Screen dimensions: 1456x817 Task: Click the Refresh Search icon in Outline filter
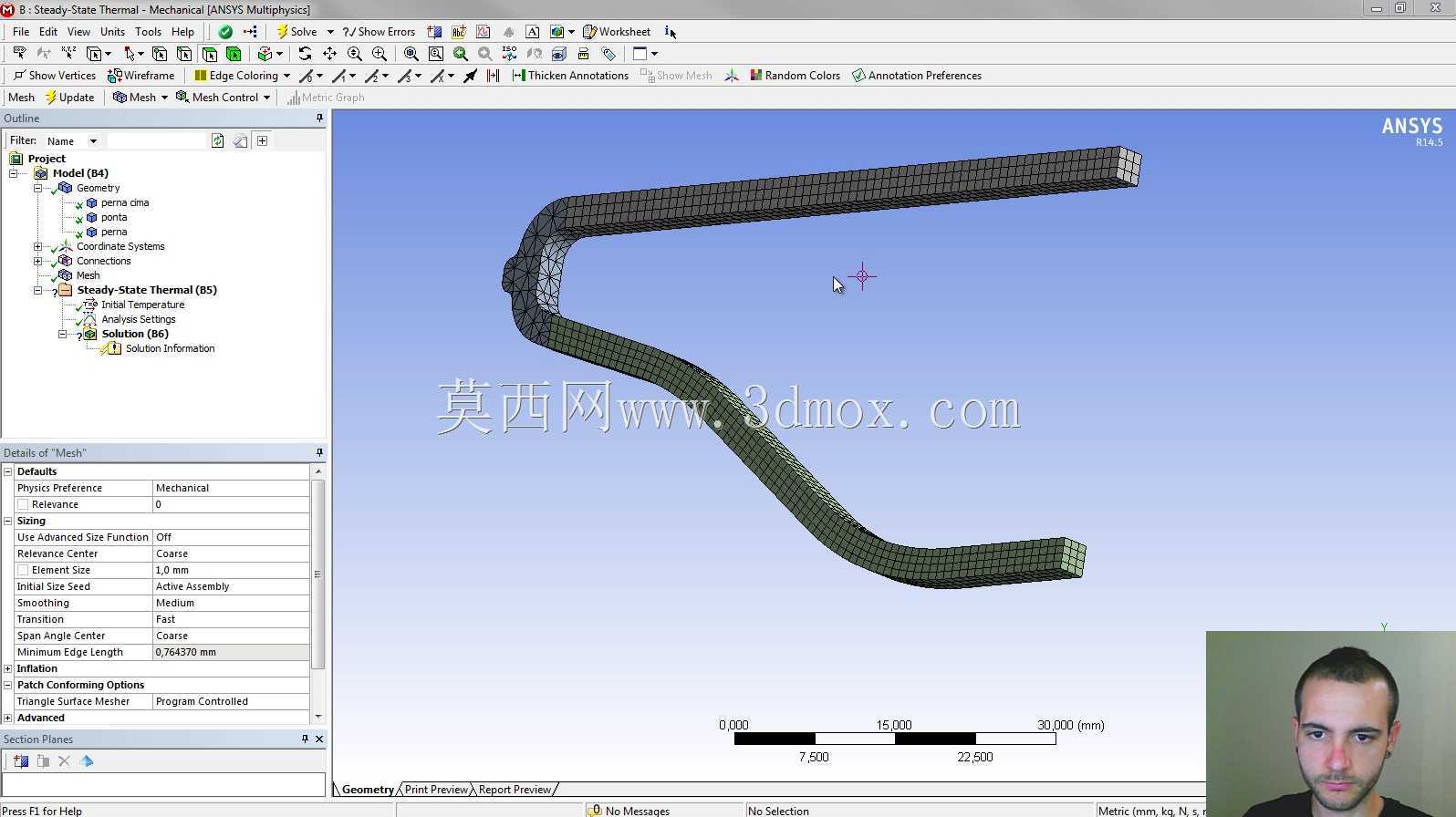tap(217, 140)
